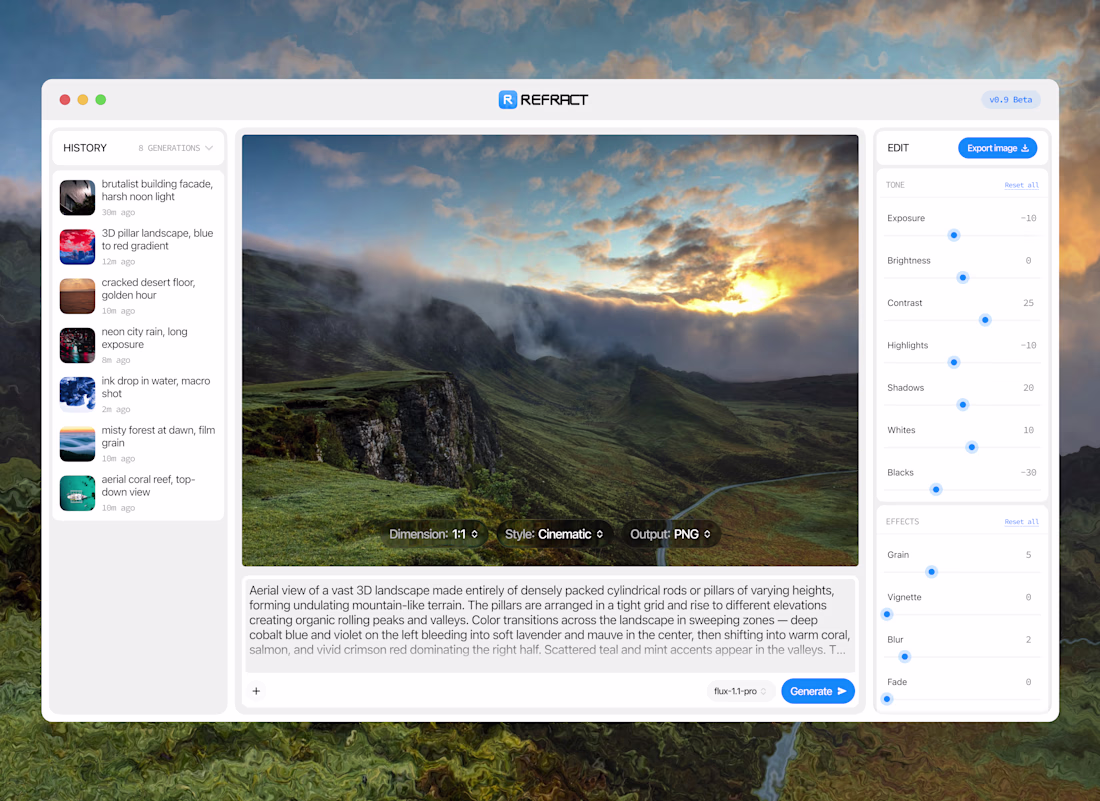
Task: Click 'Reset all' in the Tone section
Action: 1021,185
